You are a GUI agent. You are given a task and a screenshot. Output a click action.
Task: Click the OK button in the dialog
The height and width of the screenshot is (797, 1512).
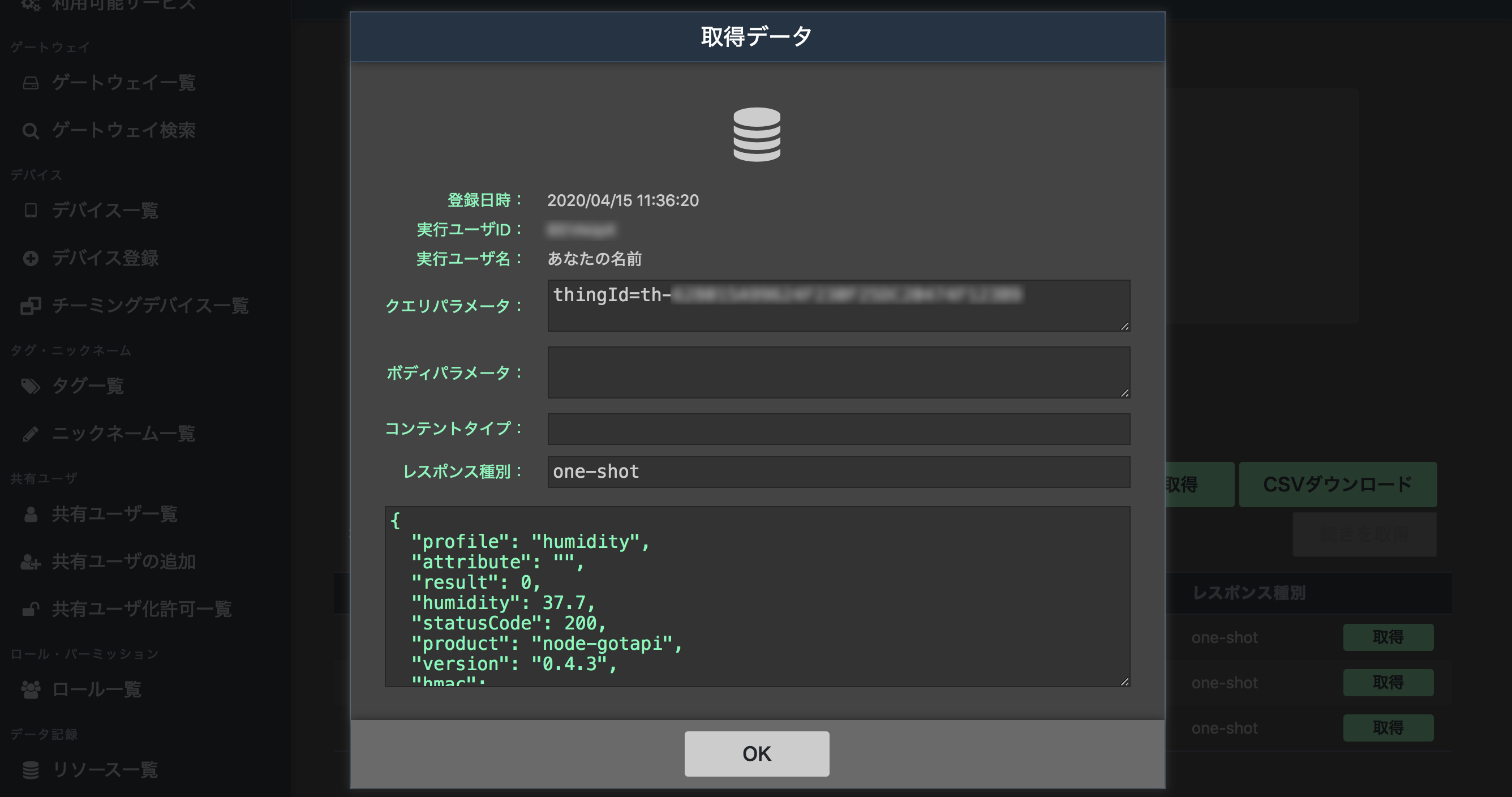(757, 753)
